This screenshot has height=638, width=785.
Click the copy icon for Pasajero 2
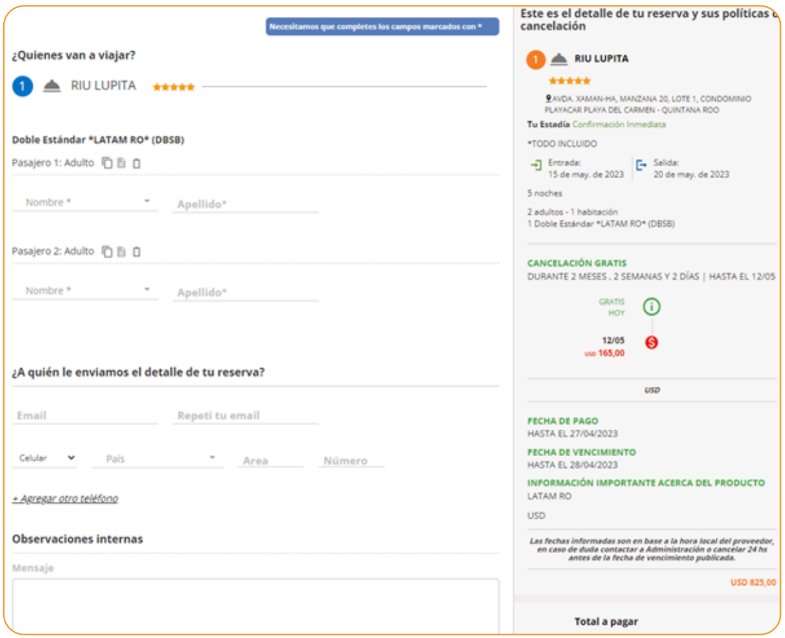(x=107, y=252)
